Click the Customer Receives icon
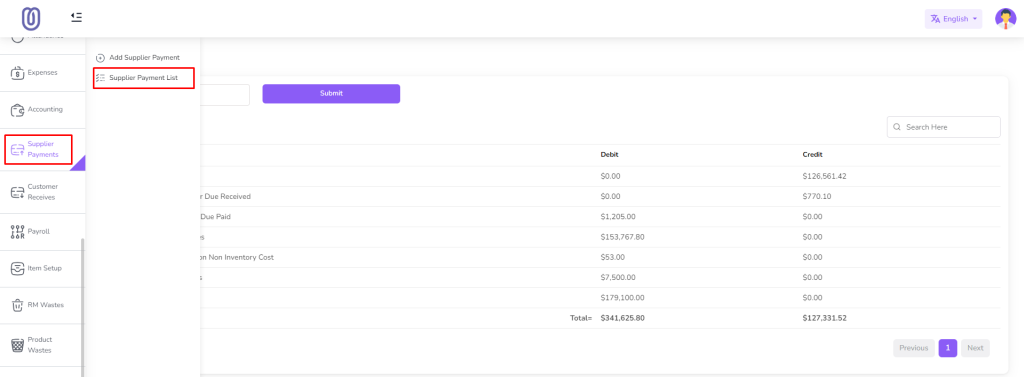The width and height of the screenshot is (1024, 377). [x=18, y=192]
